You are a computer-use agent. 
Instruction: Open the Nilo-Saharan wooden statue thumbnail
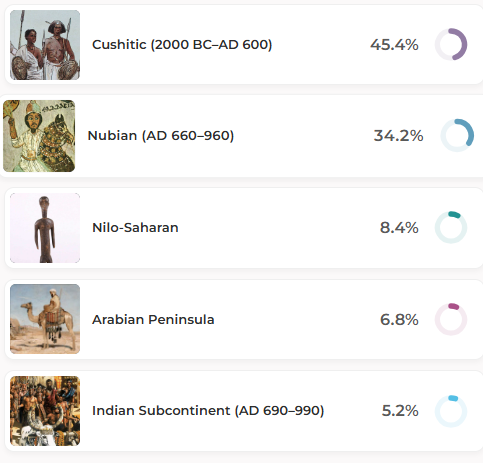tap(45, 228)
